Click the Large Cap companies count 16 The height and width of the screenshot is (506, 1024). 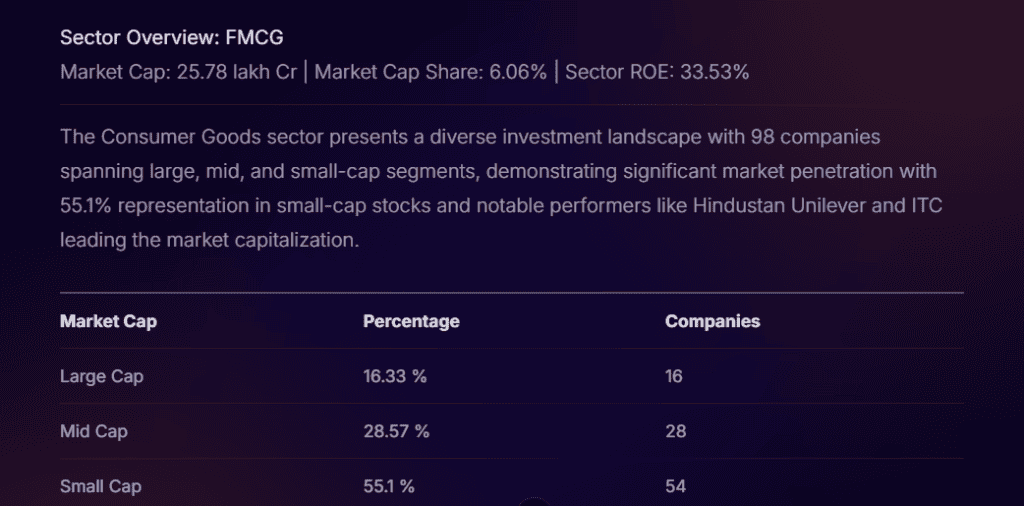tap(674, 376)
